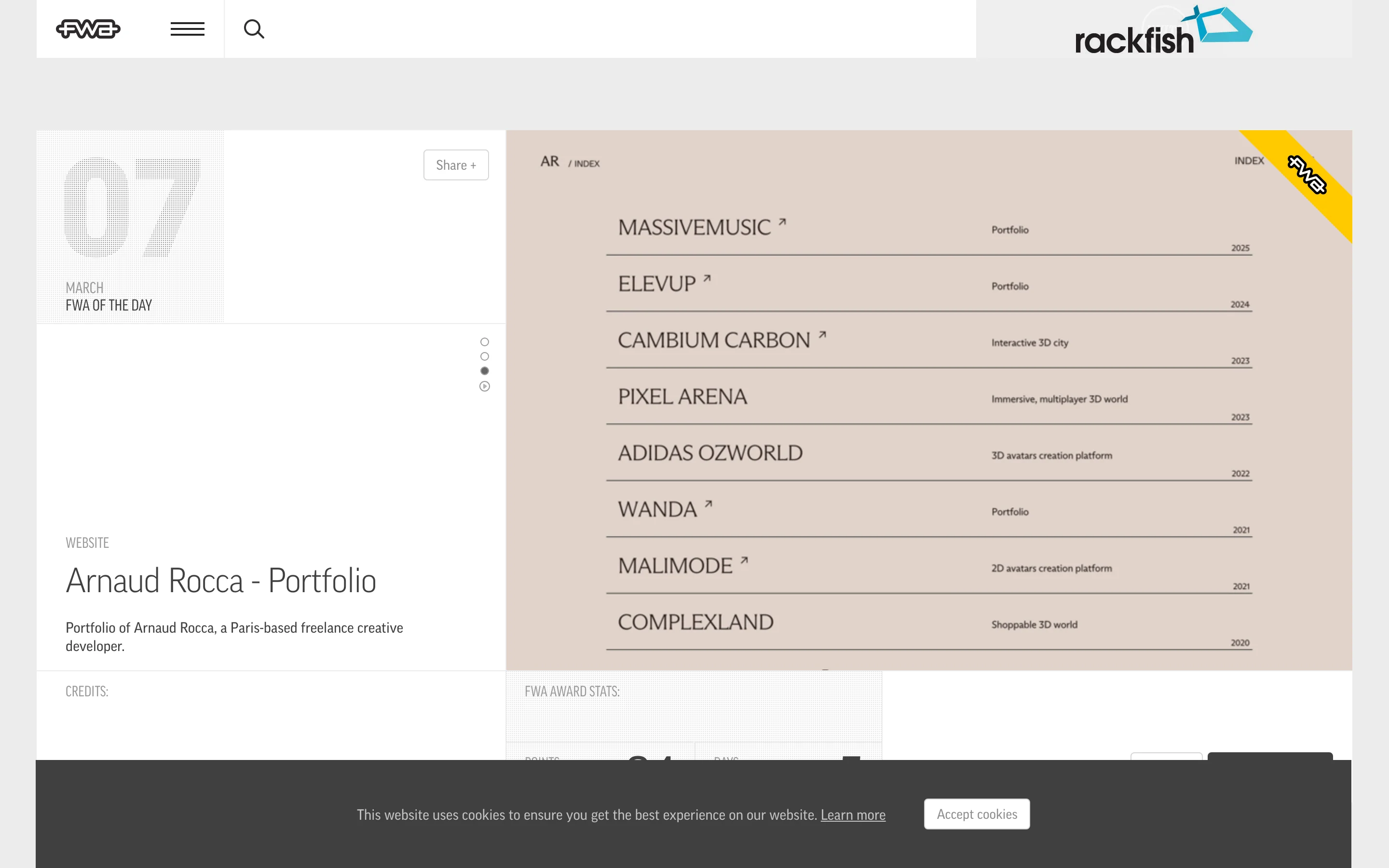The height and width of the screenshot is (868, 1389).
Task: Select the filled third slide dot
Action: 484,371
